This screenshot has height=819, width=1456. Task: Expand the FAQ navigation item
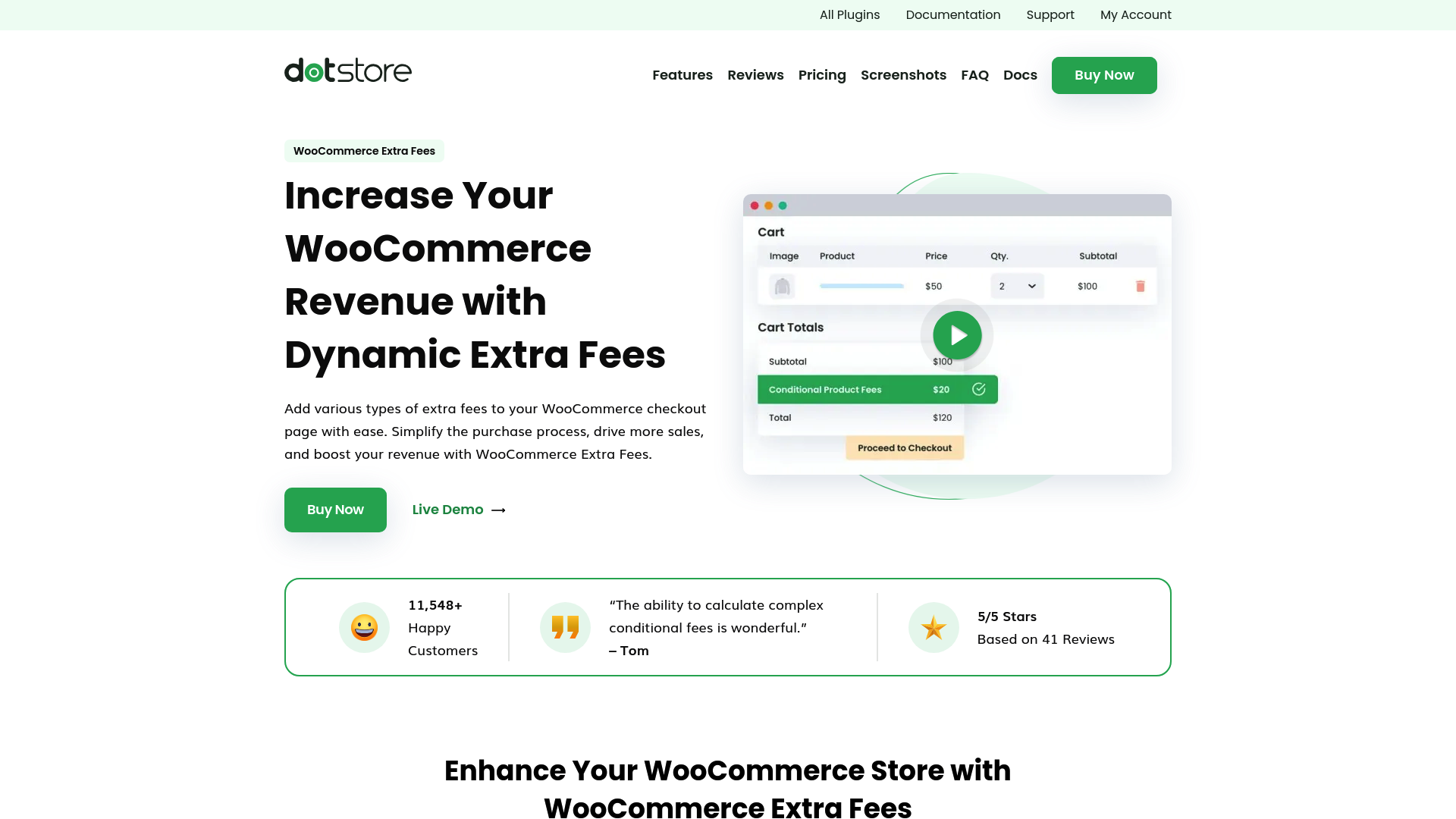coord(975,75)
